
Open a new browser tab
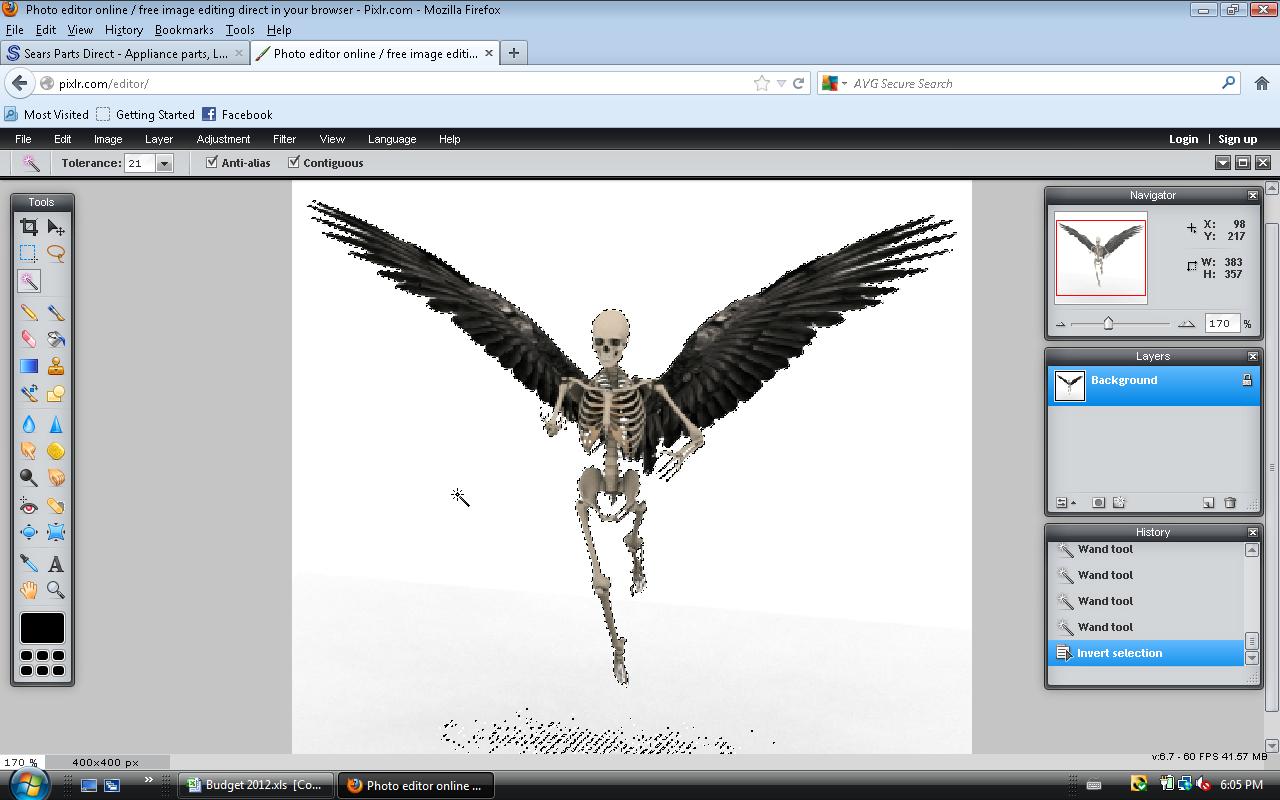pos(514,53)
